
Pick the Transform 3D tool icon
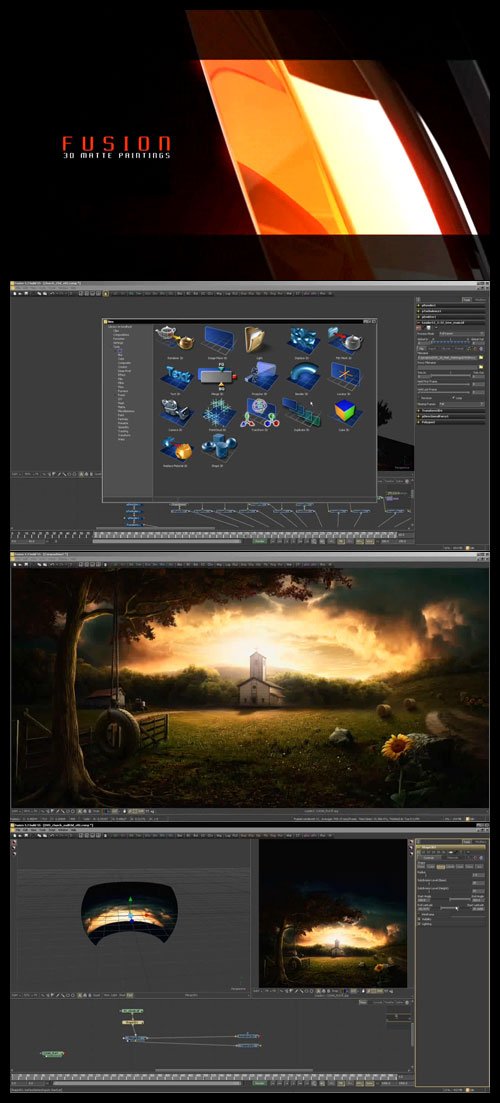pos(259,413)
